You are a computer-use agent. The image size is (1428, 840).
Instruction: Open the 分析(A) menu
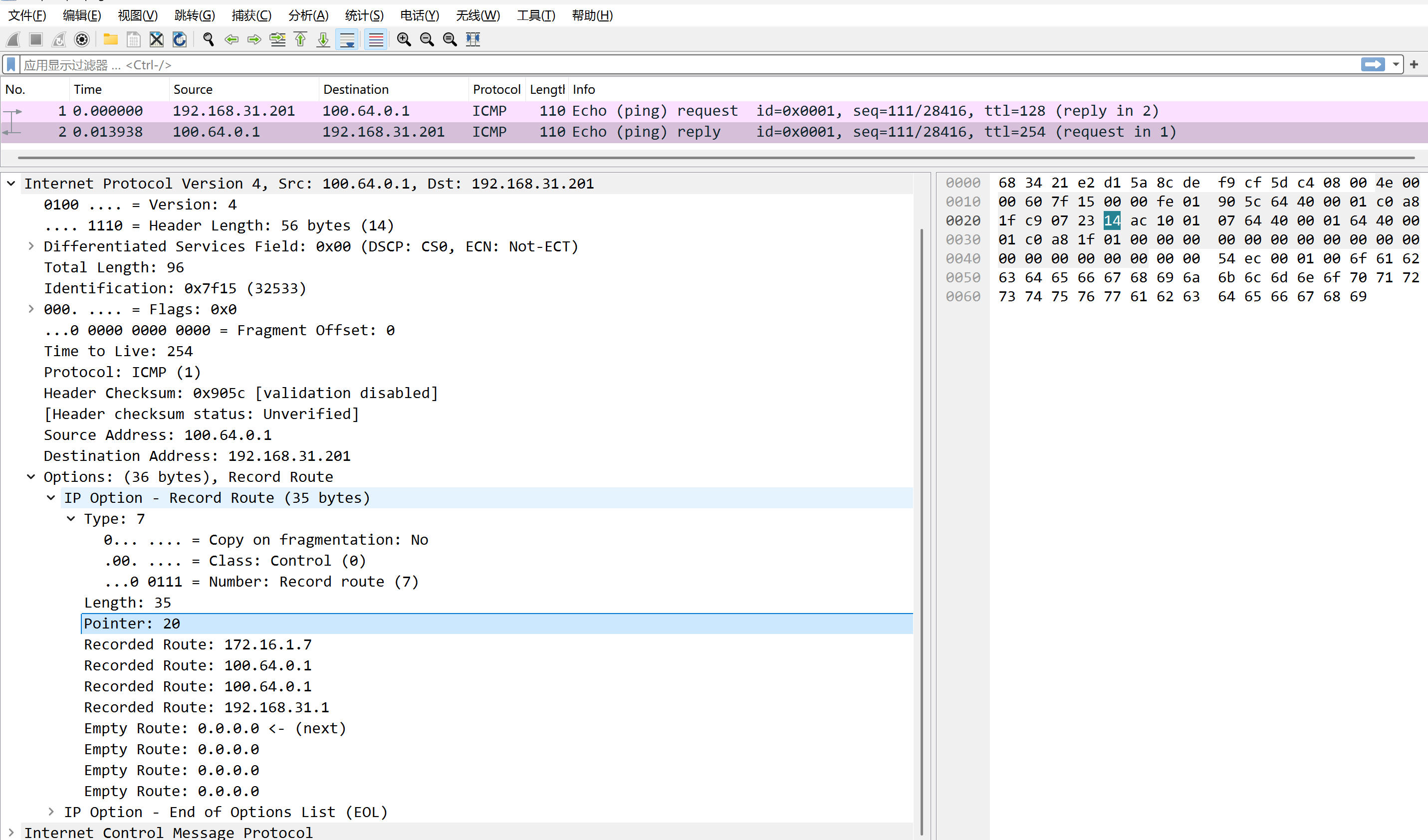(x=308, y=15)
